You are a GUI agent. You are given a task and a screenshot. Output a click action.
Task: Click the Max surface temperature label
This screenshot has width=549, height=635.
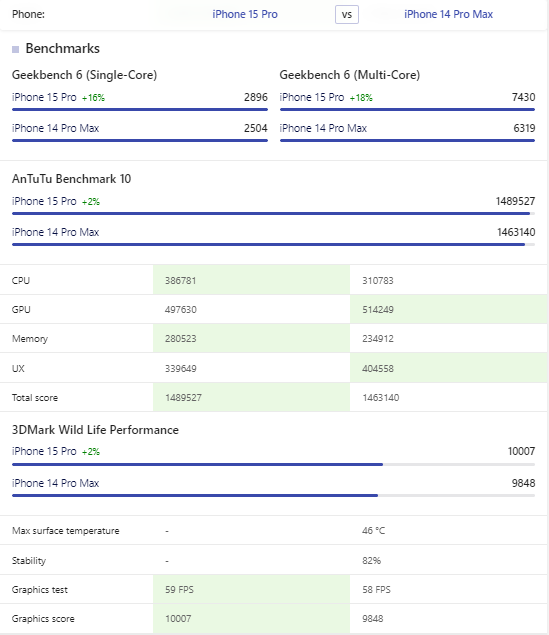coord(66,531)
